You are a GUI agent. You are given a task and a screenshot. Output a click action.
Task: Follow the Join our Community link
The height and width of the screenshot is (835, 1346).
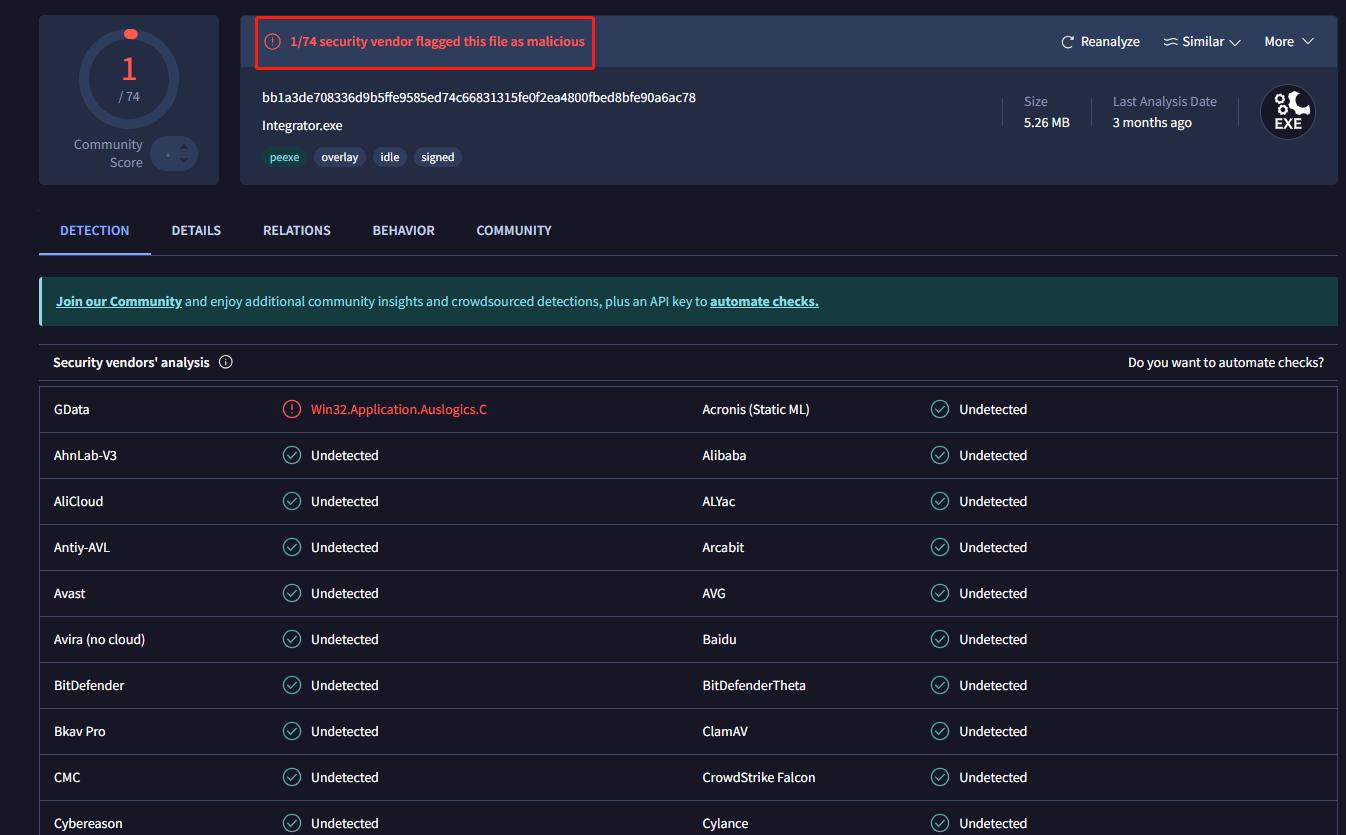119,301
